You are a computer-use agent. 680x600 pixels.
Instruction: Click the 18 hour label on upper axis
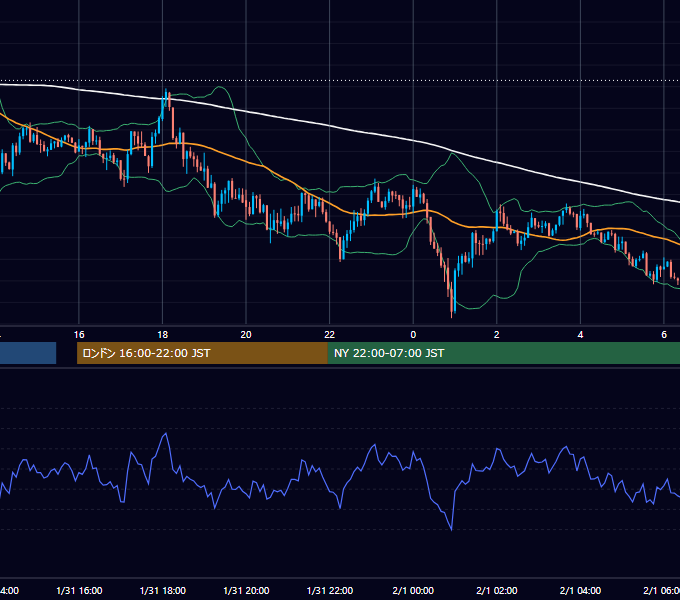pyautogui.click(x=163, y=335)
